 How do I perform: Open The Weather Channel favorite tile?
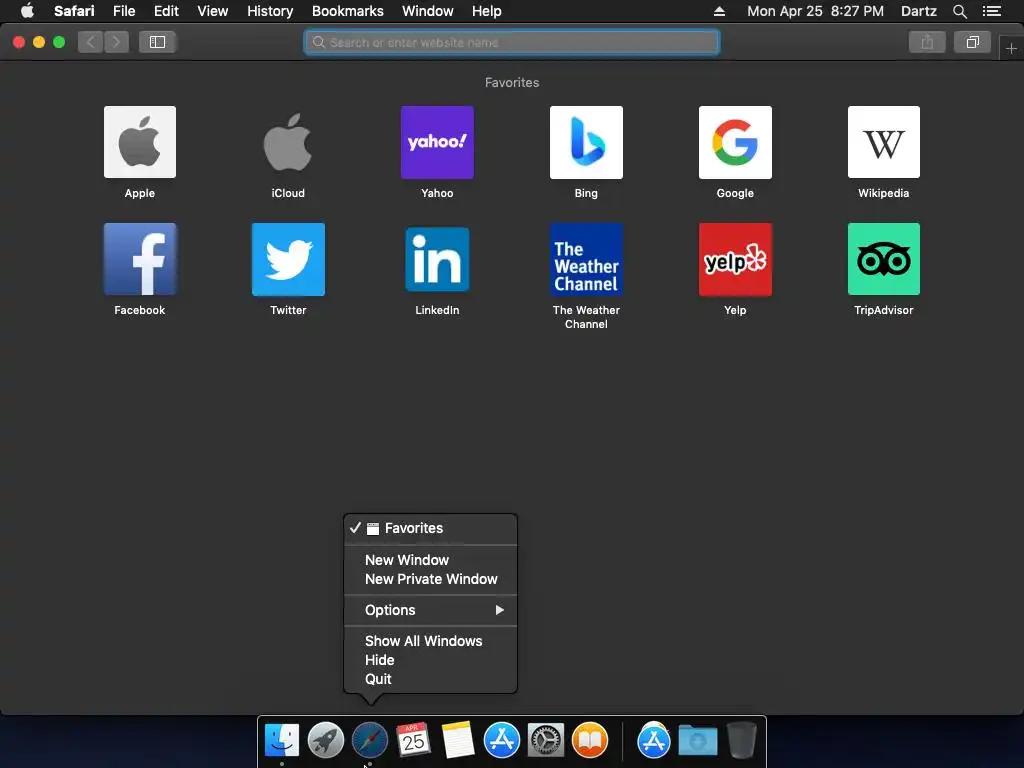pos(586,259)
